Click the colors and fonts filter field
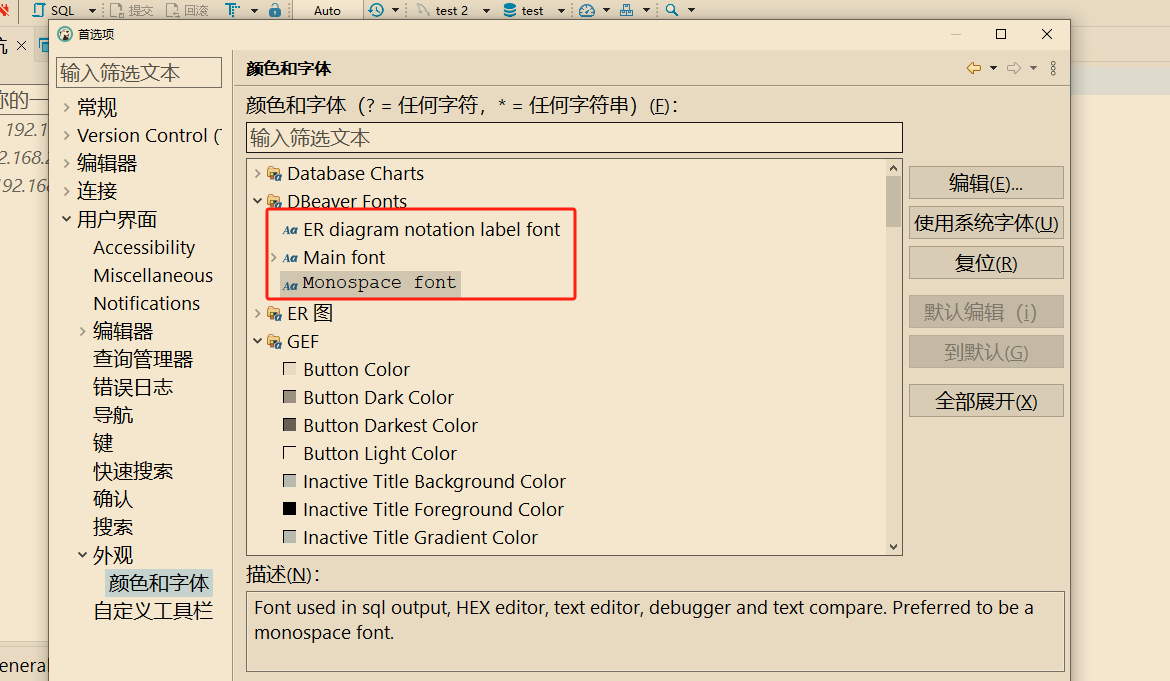This screenshot has width=1170, height=681. 574,138
